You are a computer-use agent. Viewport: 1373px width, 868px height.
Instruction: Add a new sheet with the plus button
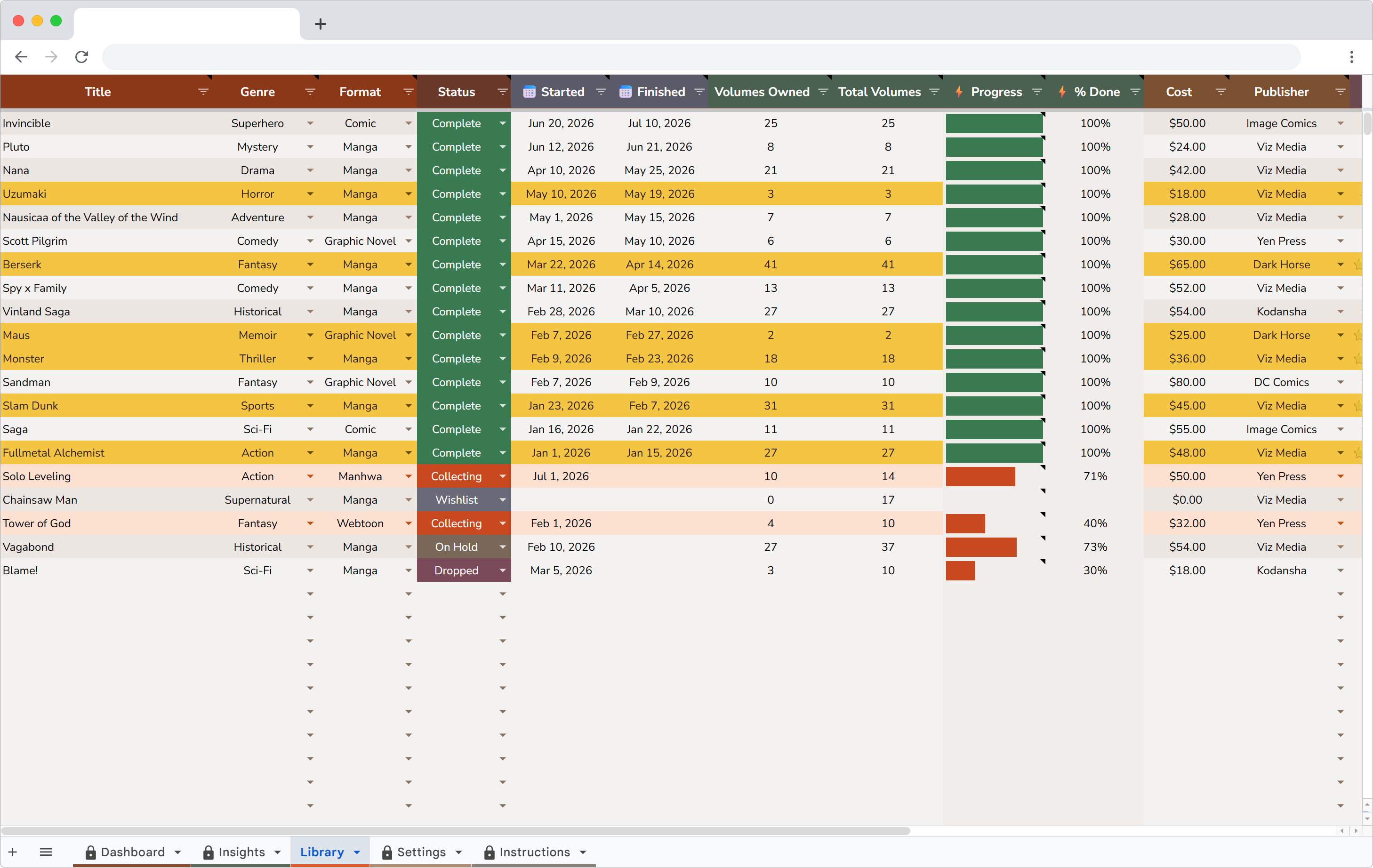(13, 852)
